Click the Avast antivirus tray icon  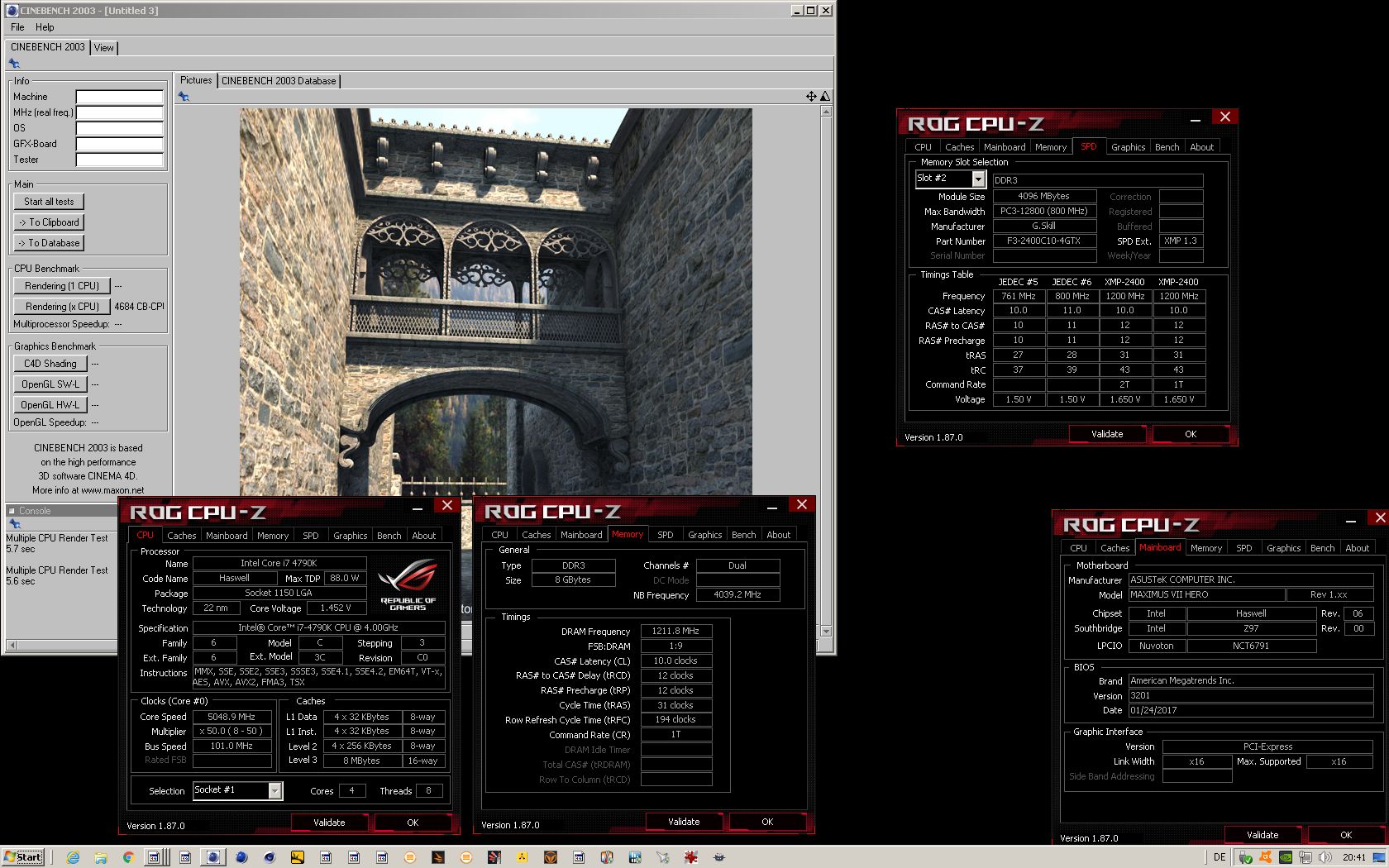(x=1266, y=857)
